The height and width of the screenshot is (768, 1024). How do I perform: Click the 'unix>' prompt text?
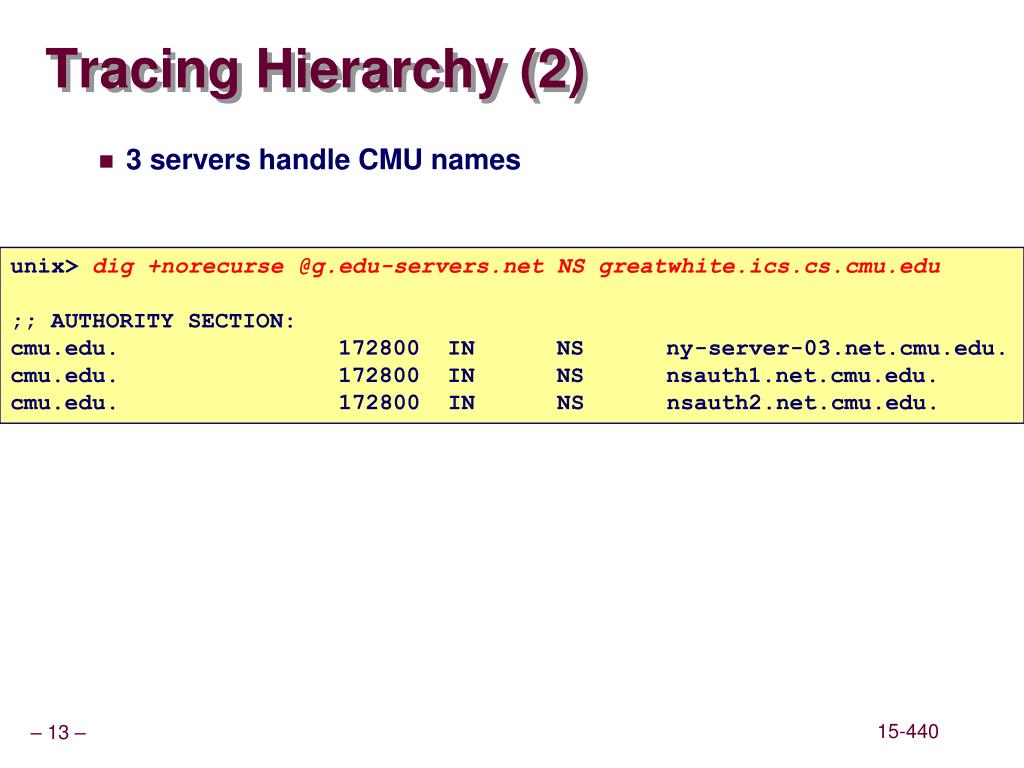pyautogui.click(x=44, y=266)
